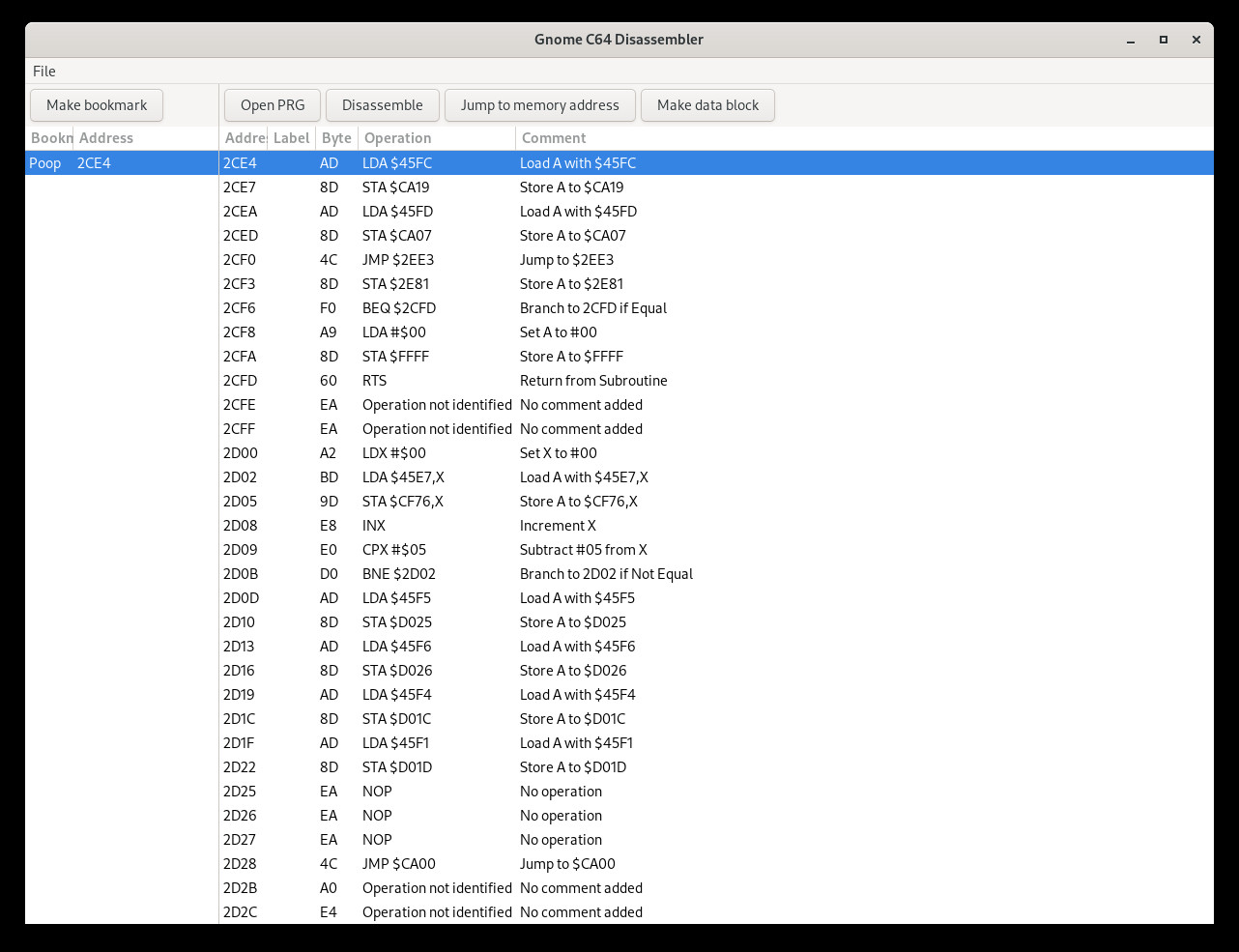1239x952 pixels.
Task: Select the JMP $2EE3 row
Action: pos(716,260)
